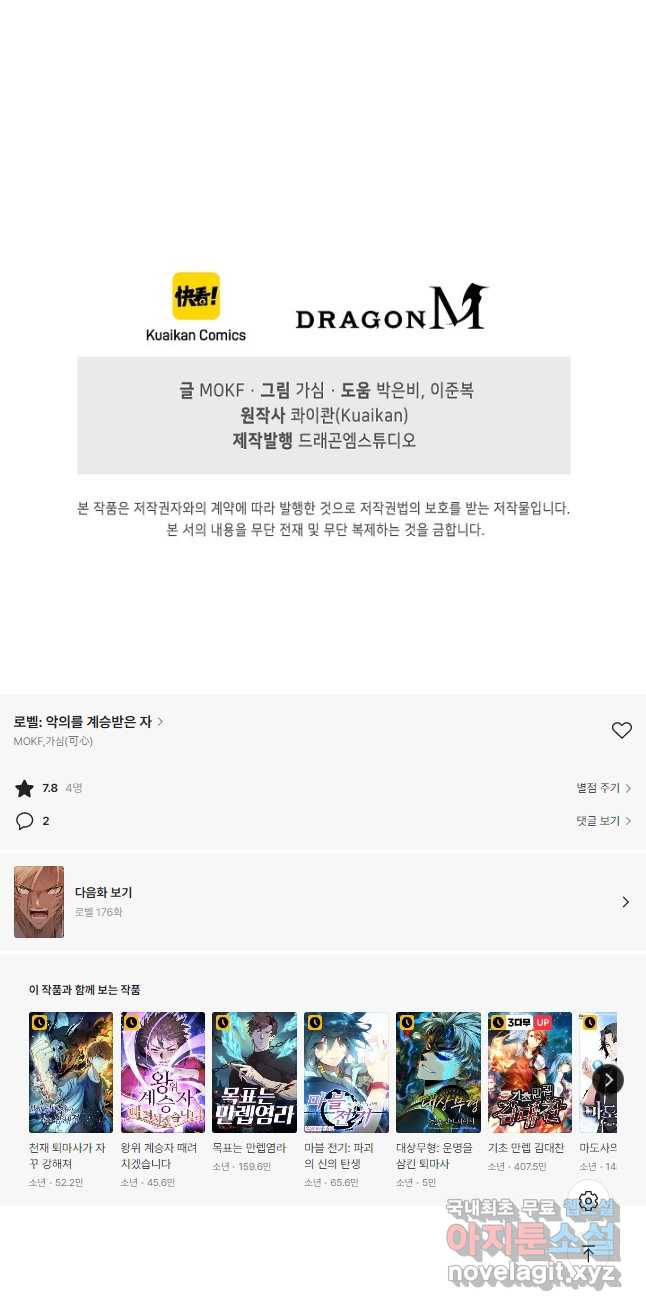Open 왕위 계승자 때려치겠습니다 cover

(163, 1072)
